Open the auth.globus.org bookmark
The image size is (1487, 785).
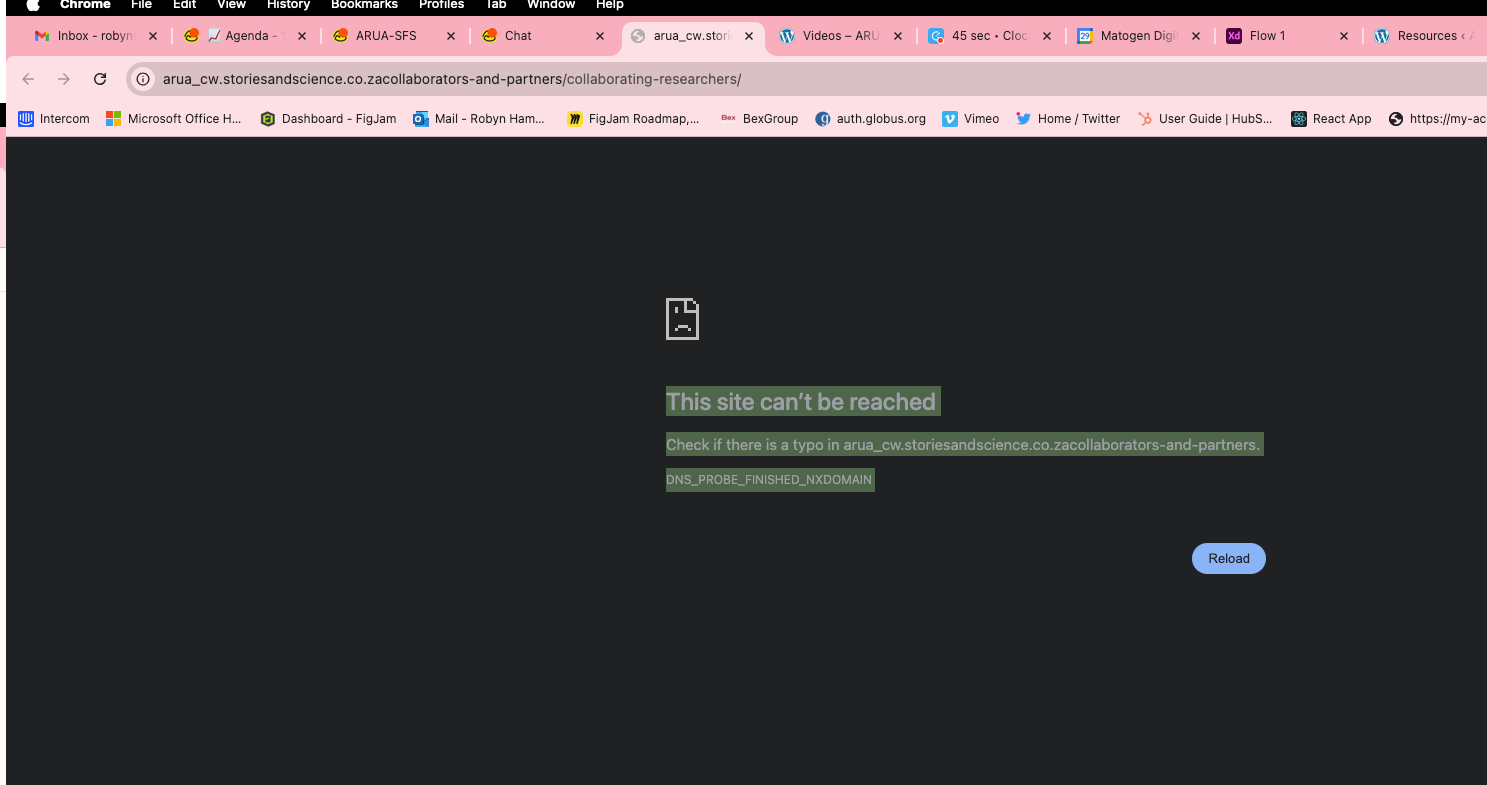pos(870,119)
